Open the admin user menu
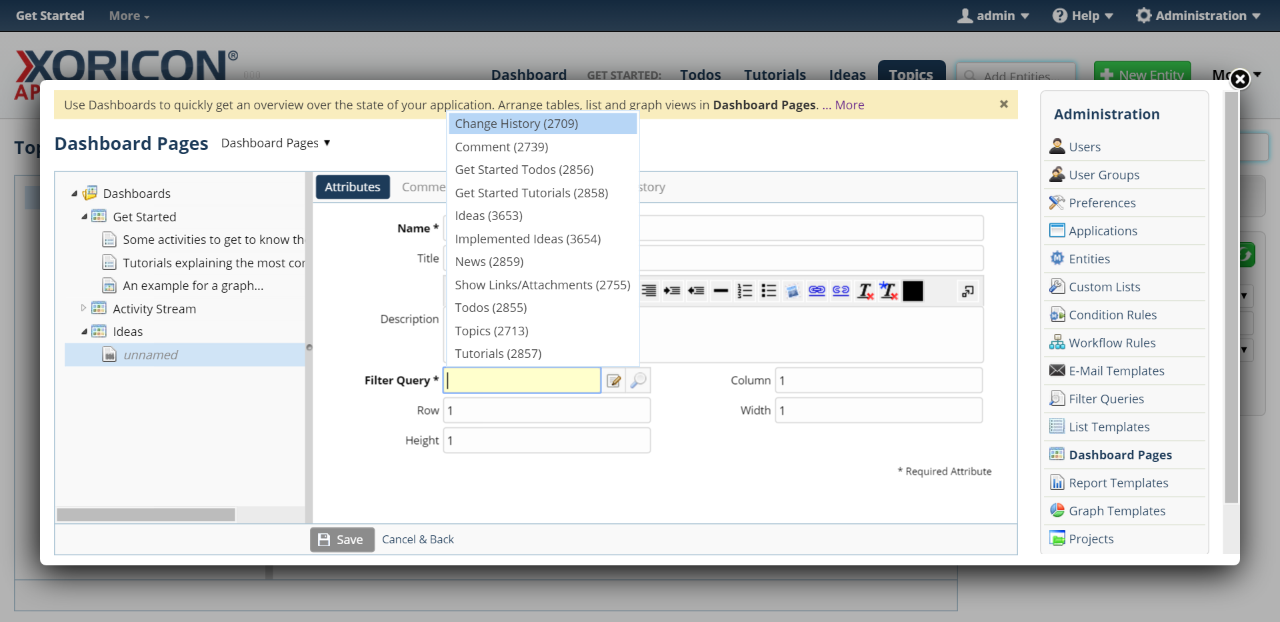 pos(993,16)
